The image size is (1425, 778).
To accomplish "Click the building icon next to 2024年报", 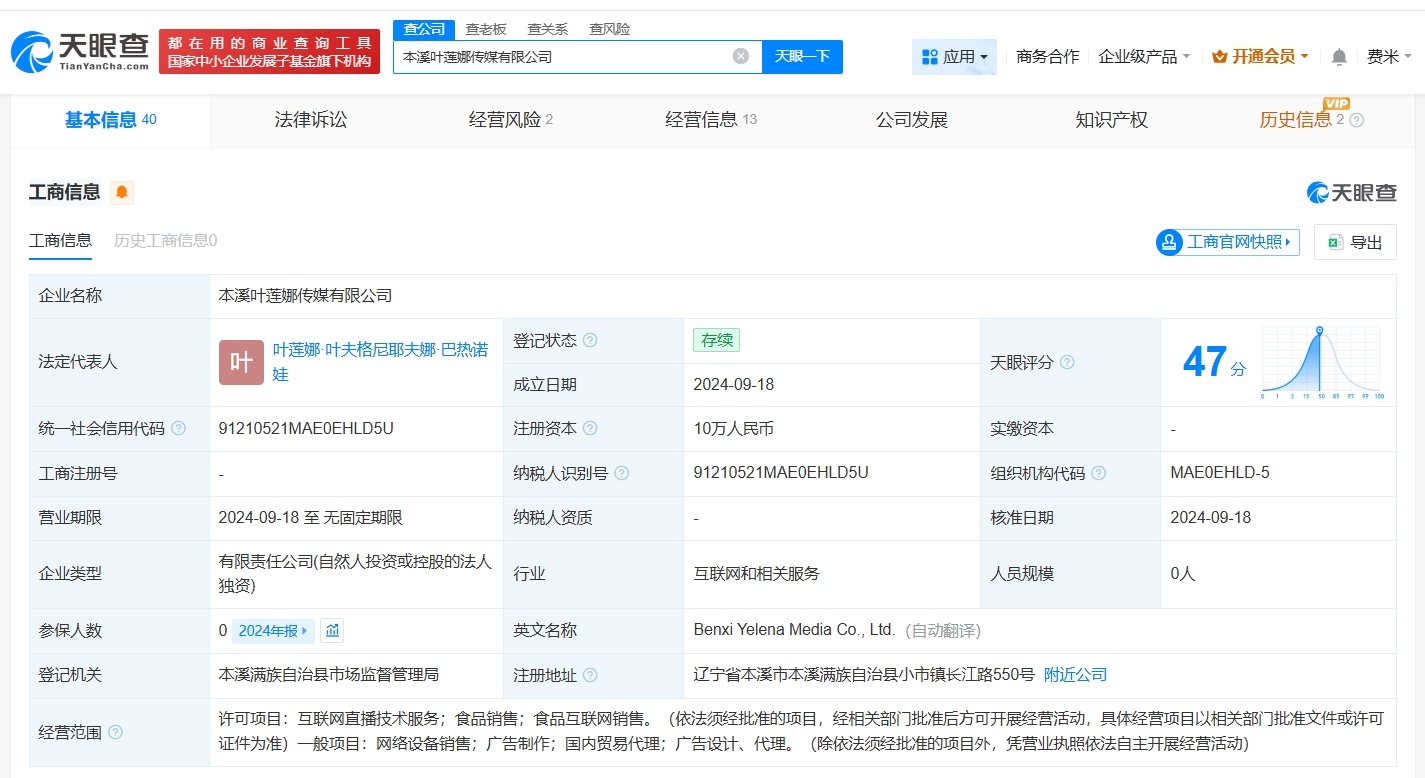I will click(332, 630).
